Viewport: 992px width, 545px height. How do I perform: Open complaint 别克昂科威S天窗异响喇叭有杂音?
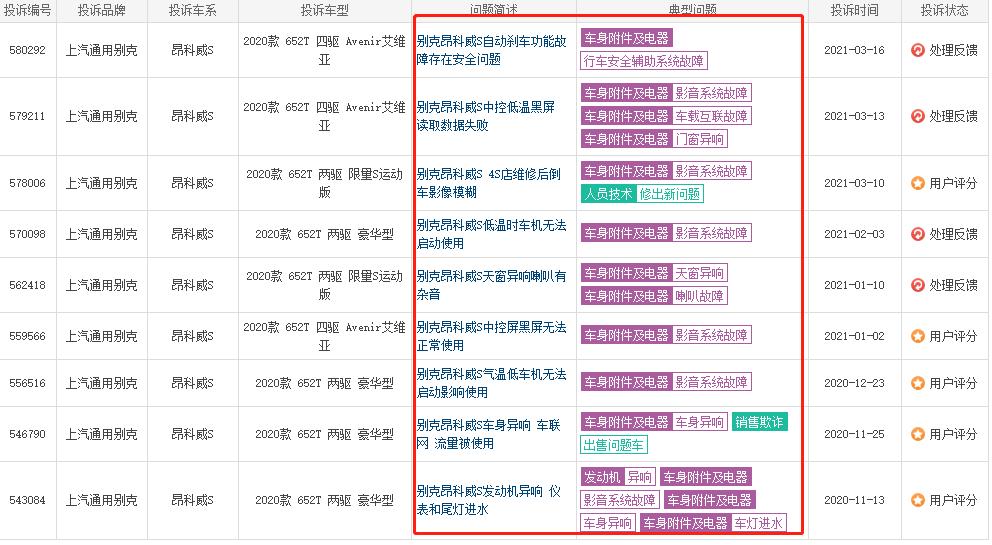coord(492,285)
